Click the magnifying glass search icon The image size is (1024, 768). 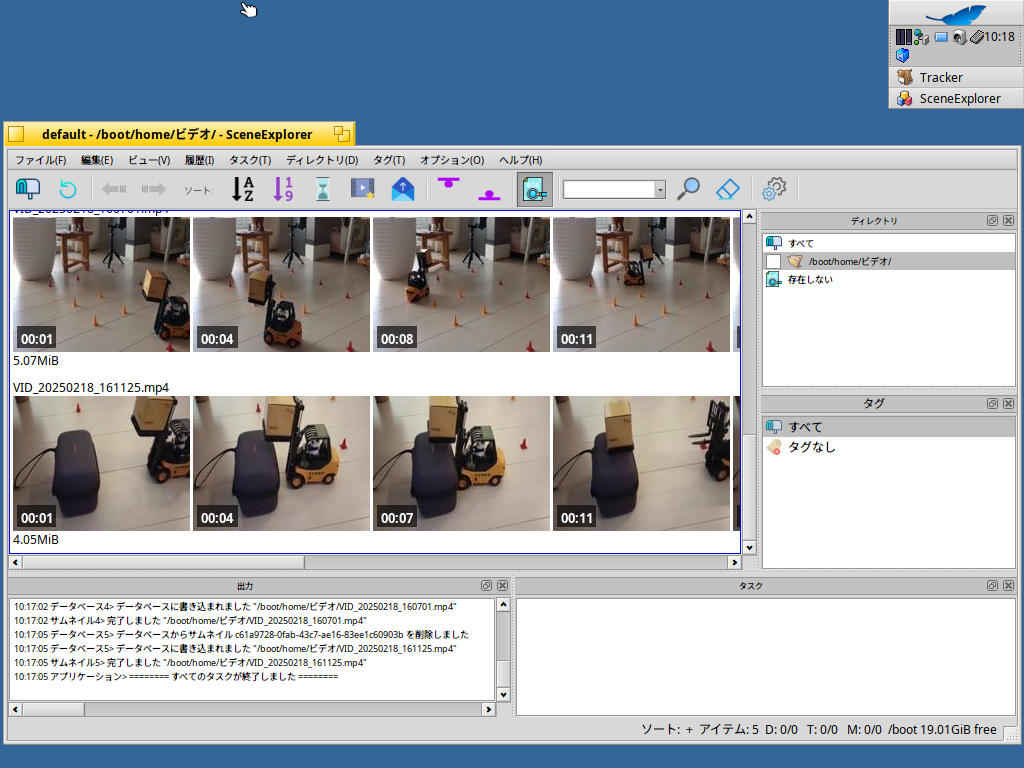[x=688, y=189]
